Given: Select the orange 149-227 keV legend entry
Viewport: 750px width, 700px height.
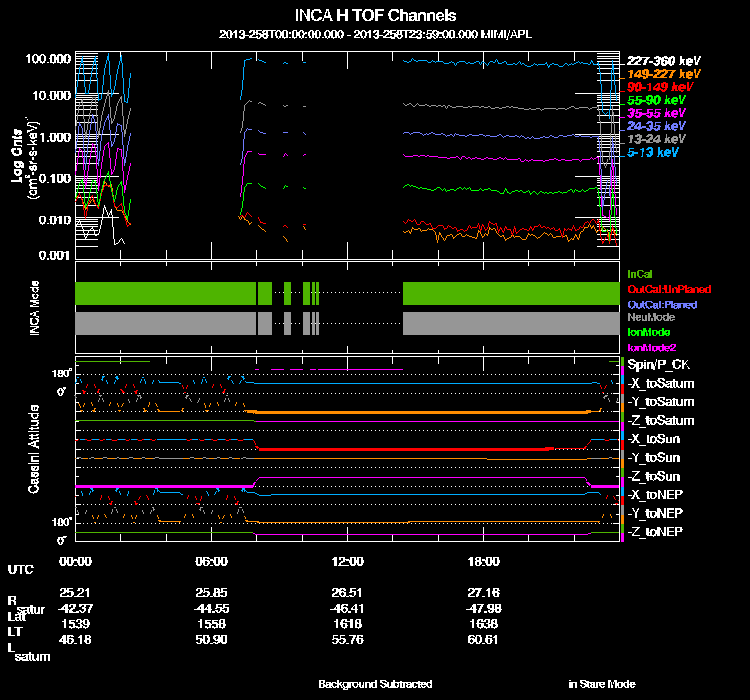Looking at the screenshot, I should tap(664, 74).
